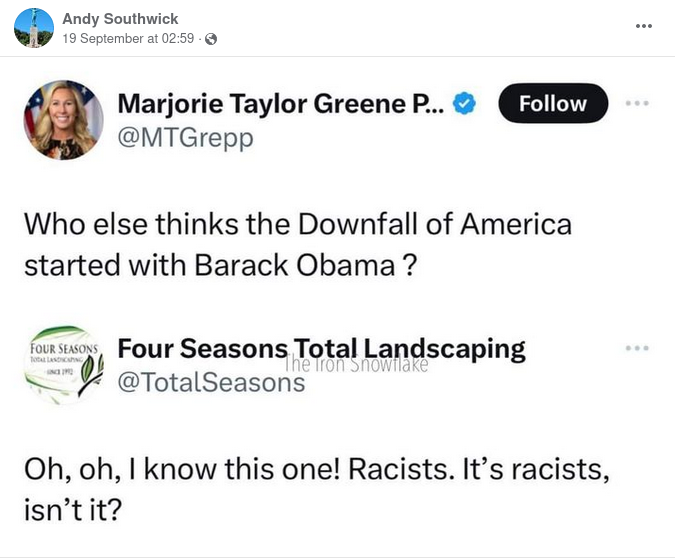Image resolution: width=675 pixels, height=559 pixels.
Task: Open more options on Greene's tweet
Action: coord(637,103)
